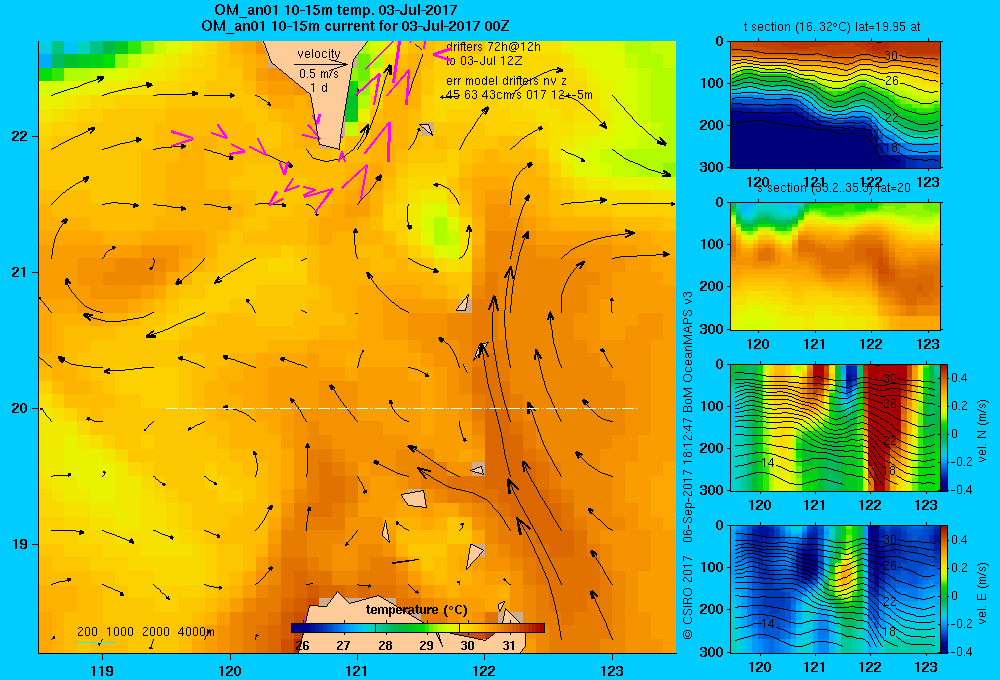The width and height of the screenshot is (1000, 680).
Task: Click the white dashed section line at latitude 20
Action: (401, 408)
